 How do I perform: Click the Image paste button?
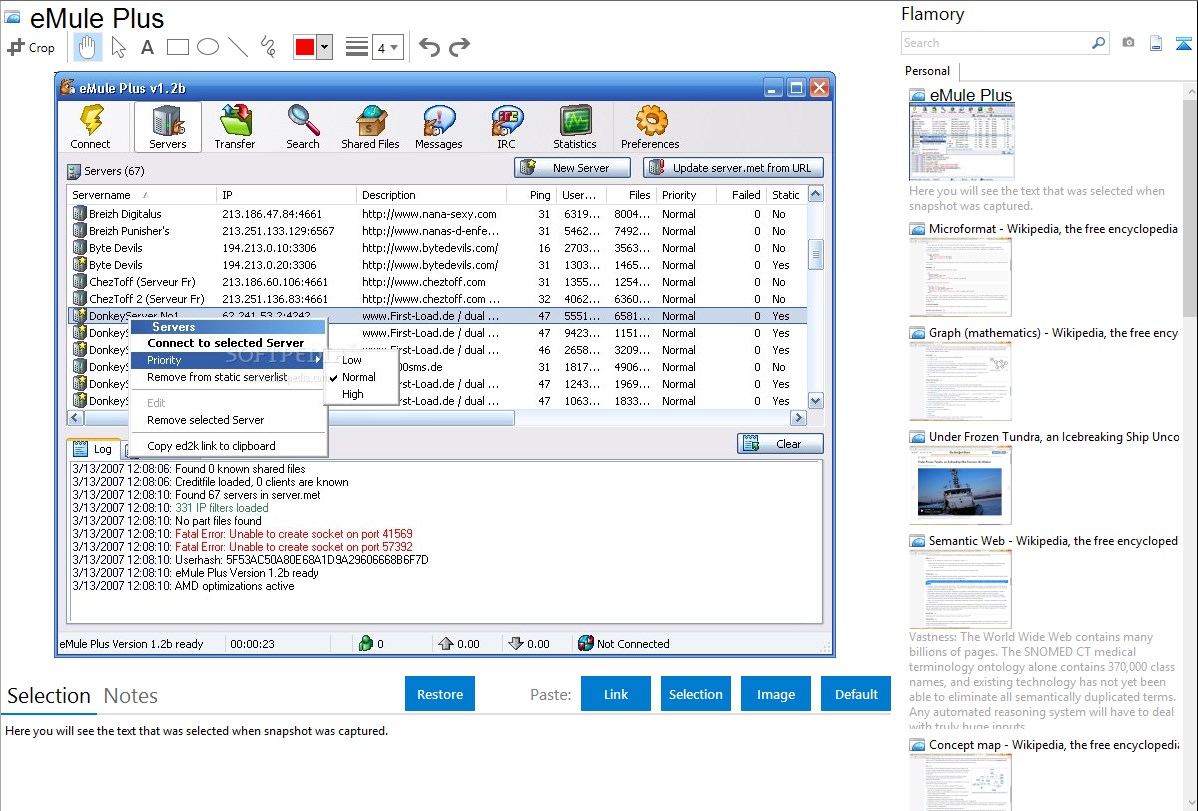tap(776, 694)
